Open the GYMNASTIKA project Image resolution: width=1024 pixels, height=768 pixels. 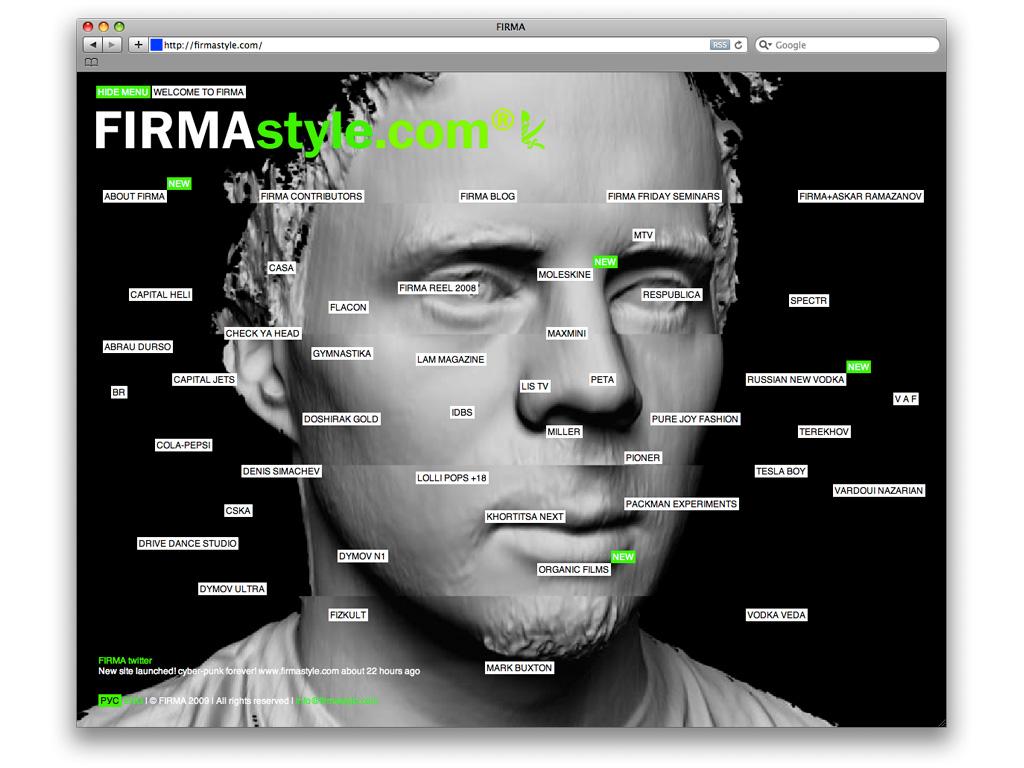click(342, 353)
